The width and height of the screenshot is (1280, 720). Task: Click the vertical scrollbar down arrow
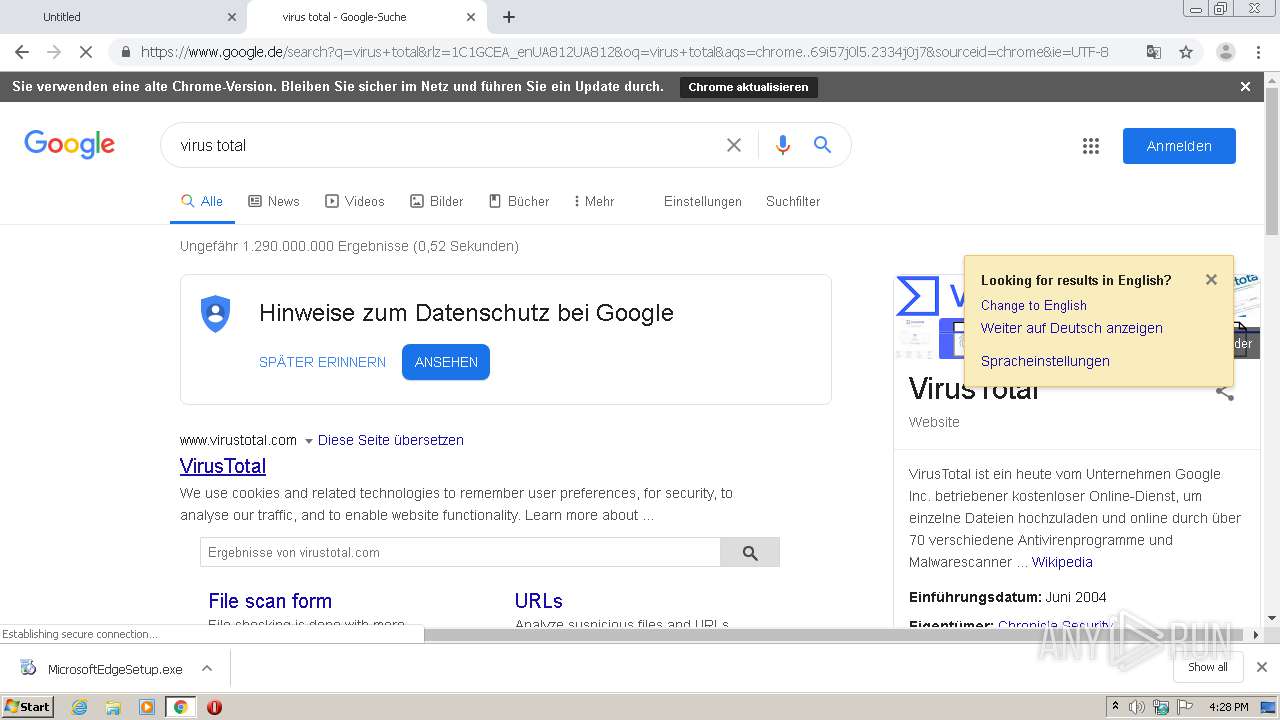[x=1272, y=619]
